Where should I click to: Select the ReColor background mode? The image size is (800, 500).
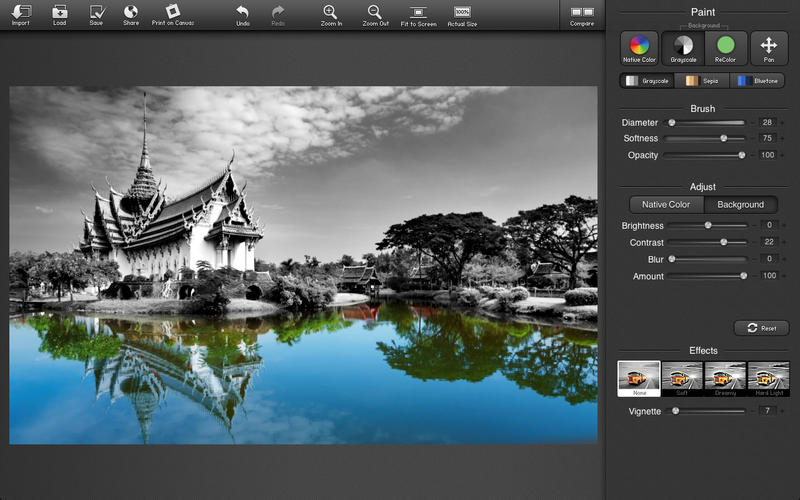pos(725,47)
